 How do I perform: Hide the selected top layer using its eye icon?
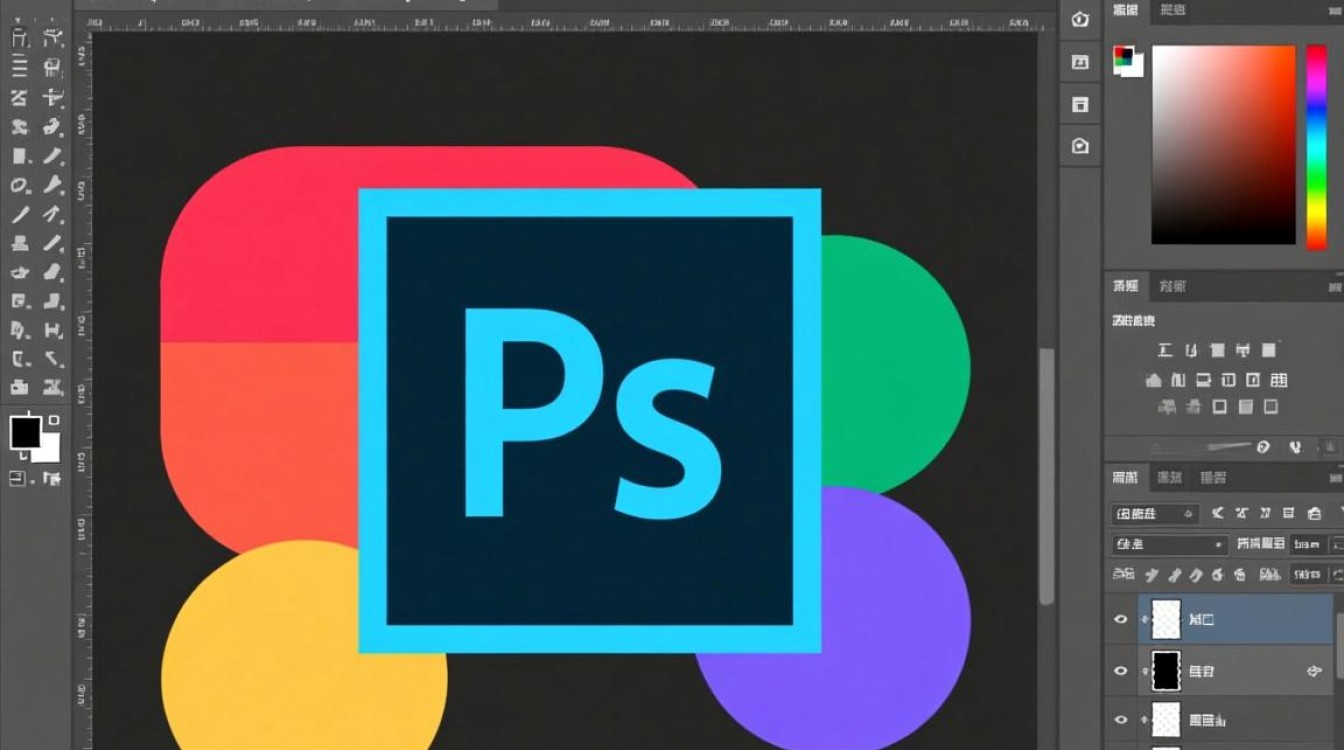[x=1121, y=620]
